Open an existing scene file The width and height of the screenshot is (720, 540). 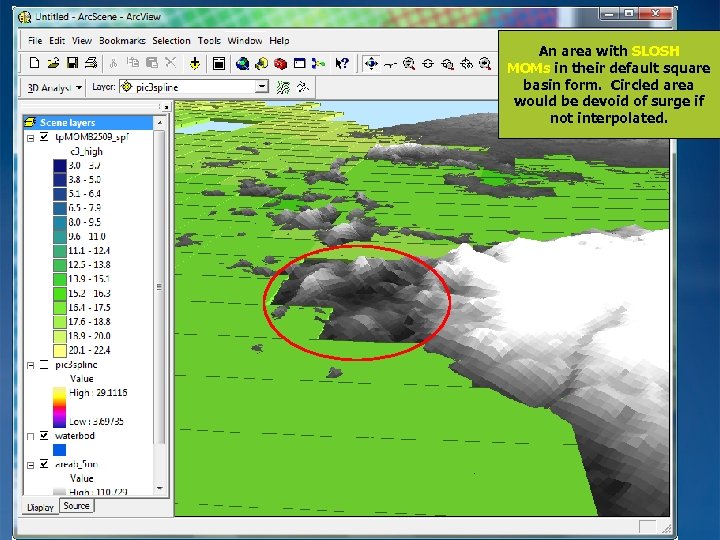tap(53, 63)
